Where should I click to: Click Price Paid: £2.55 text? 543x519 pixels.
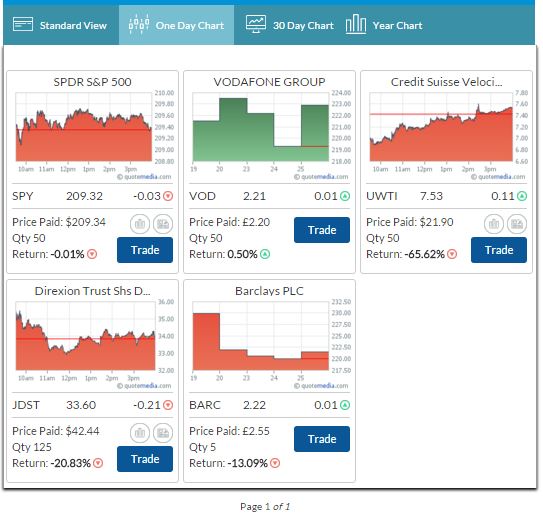pyautogui.click(x=229, y=431)
